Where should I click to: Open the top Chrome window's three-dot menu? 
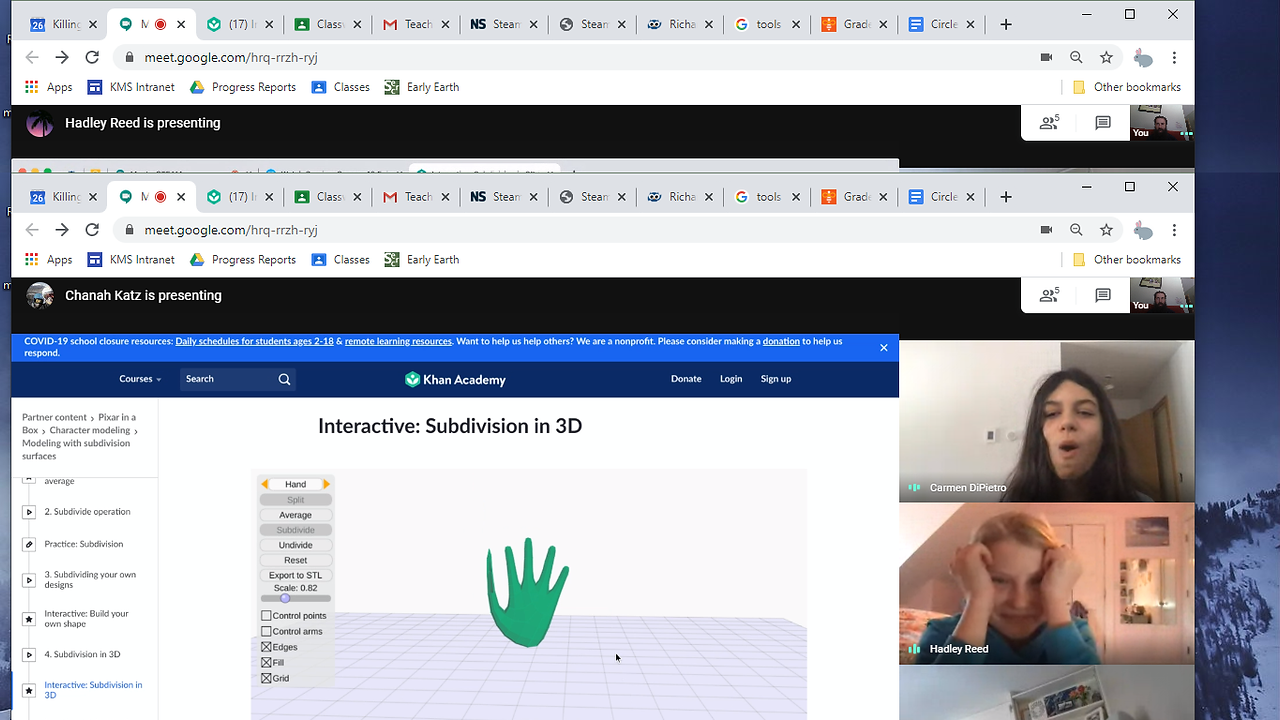coord(1174,58)
